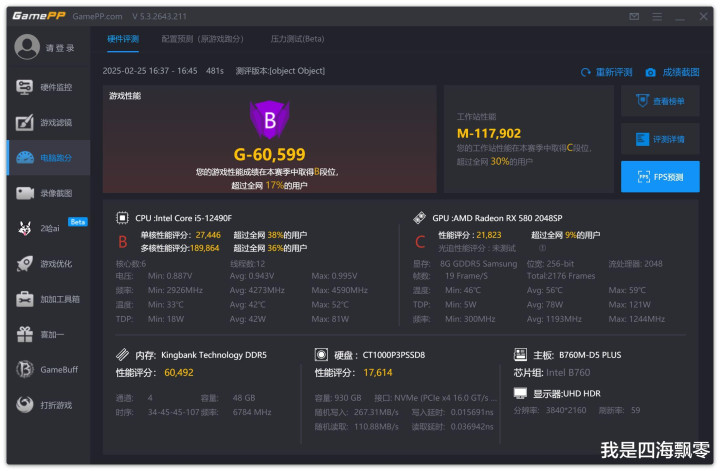Switch to 硬件评测 tab
Image resolution: width=720 pixels, height=471 pixels.
[123, 39]
